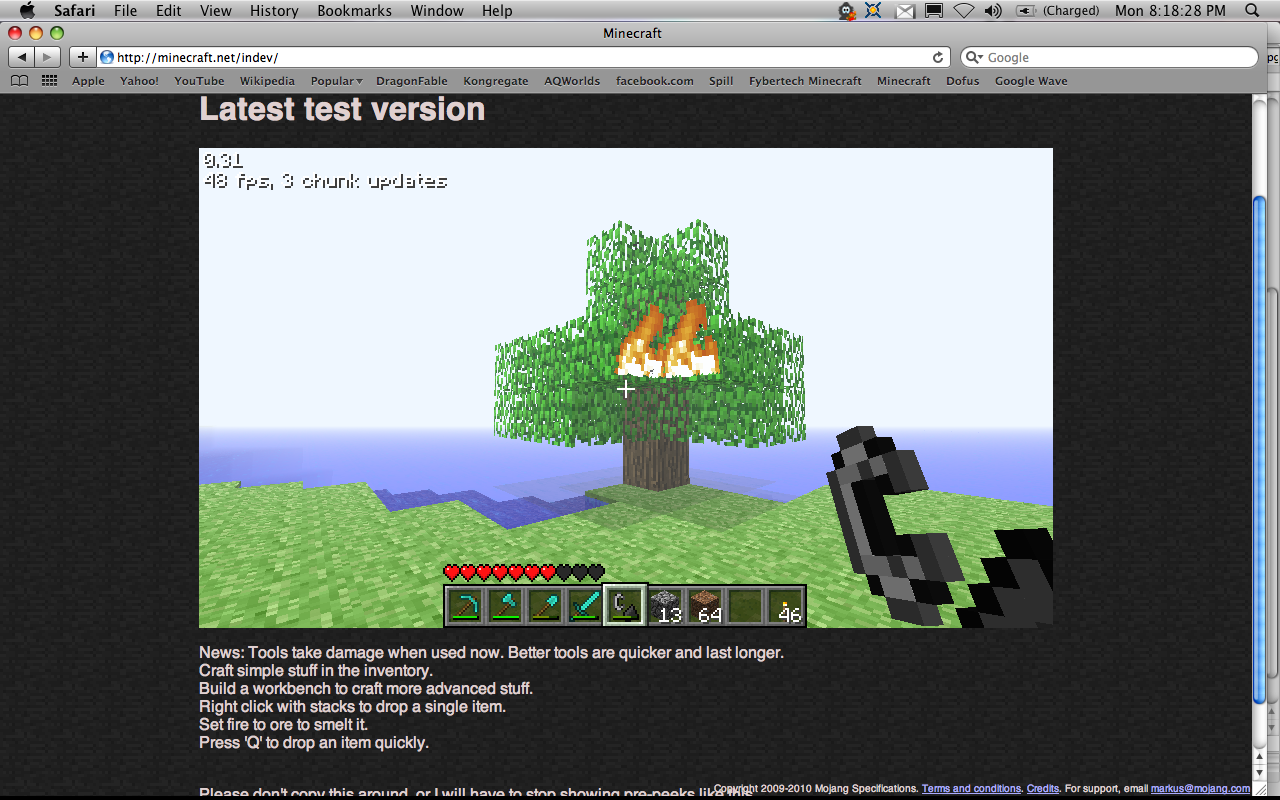Screen dimensions: 1280x800
Task: Open the battery status menu
Action: tap(1058, 11)
